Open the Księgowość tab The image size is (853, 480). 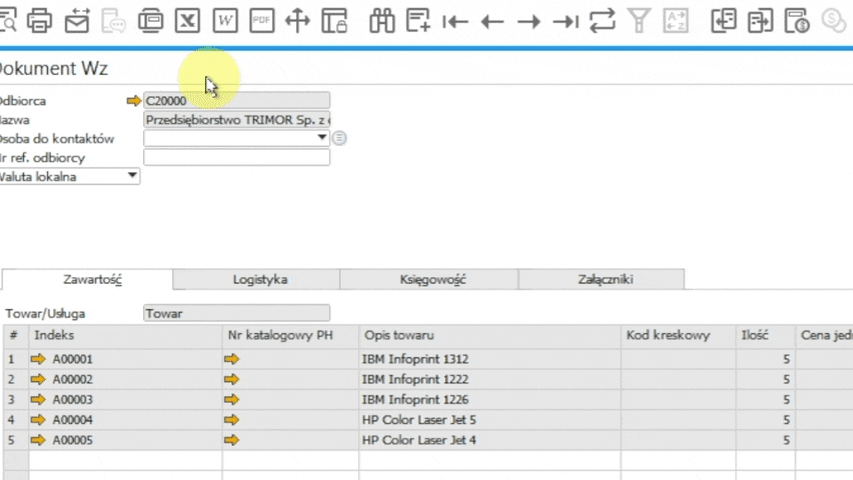(429, 279)
